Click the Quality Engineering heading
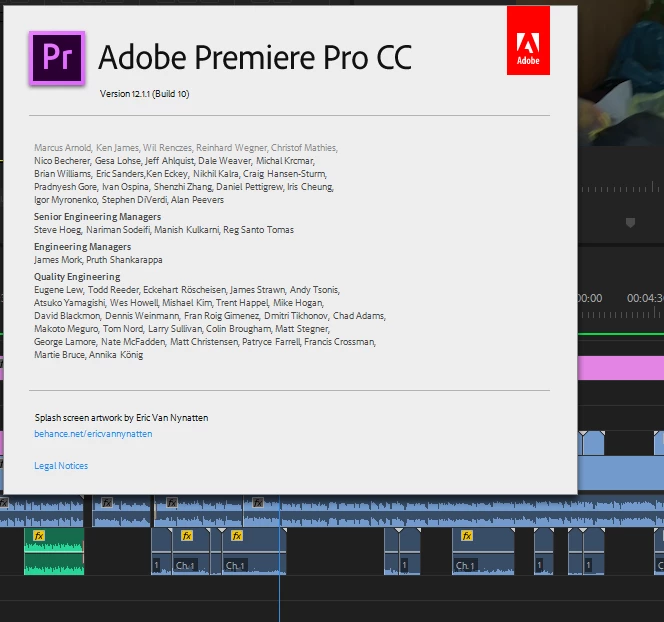 coord(77,277)
